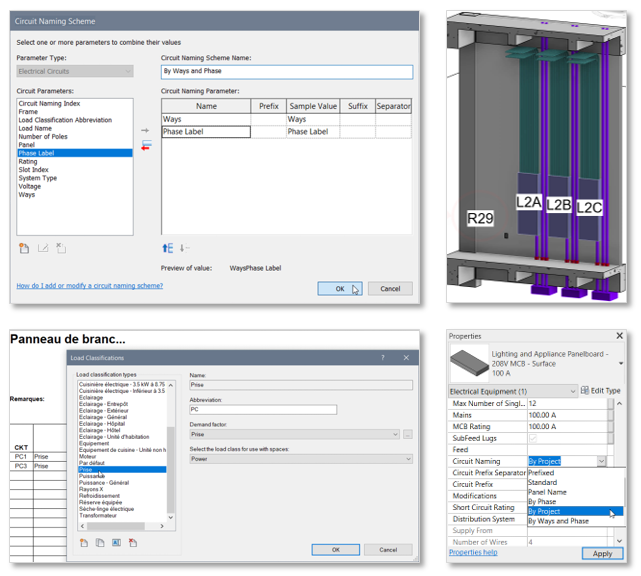Click the delete load classification icon
The image size is (641, 576).
[133, 543]
